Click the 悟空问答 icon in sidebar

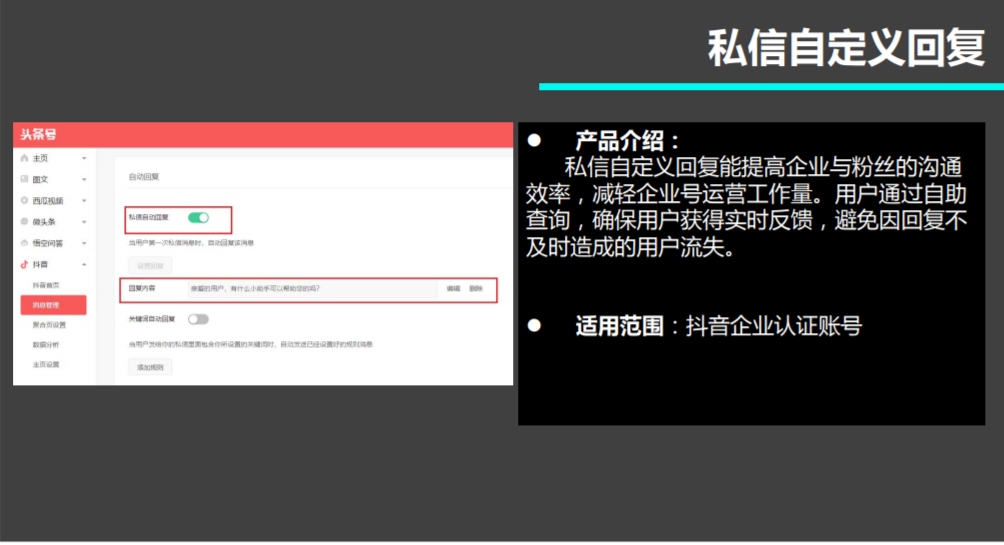[24, 243]
